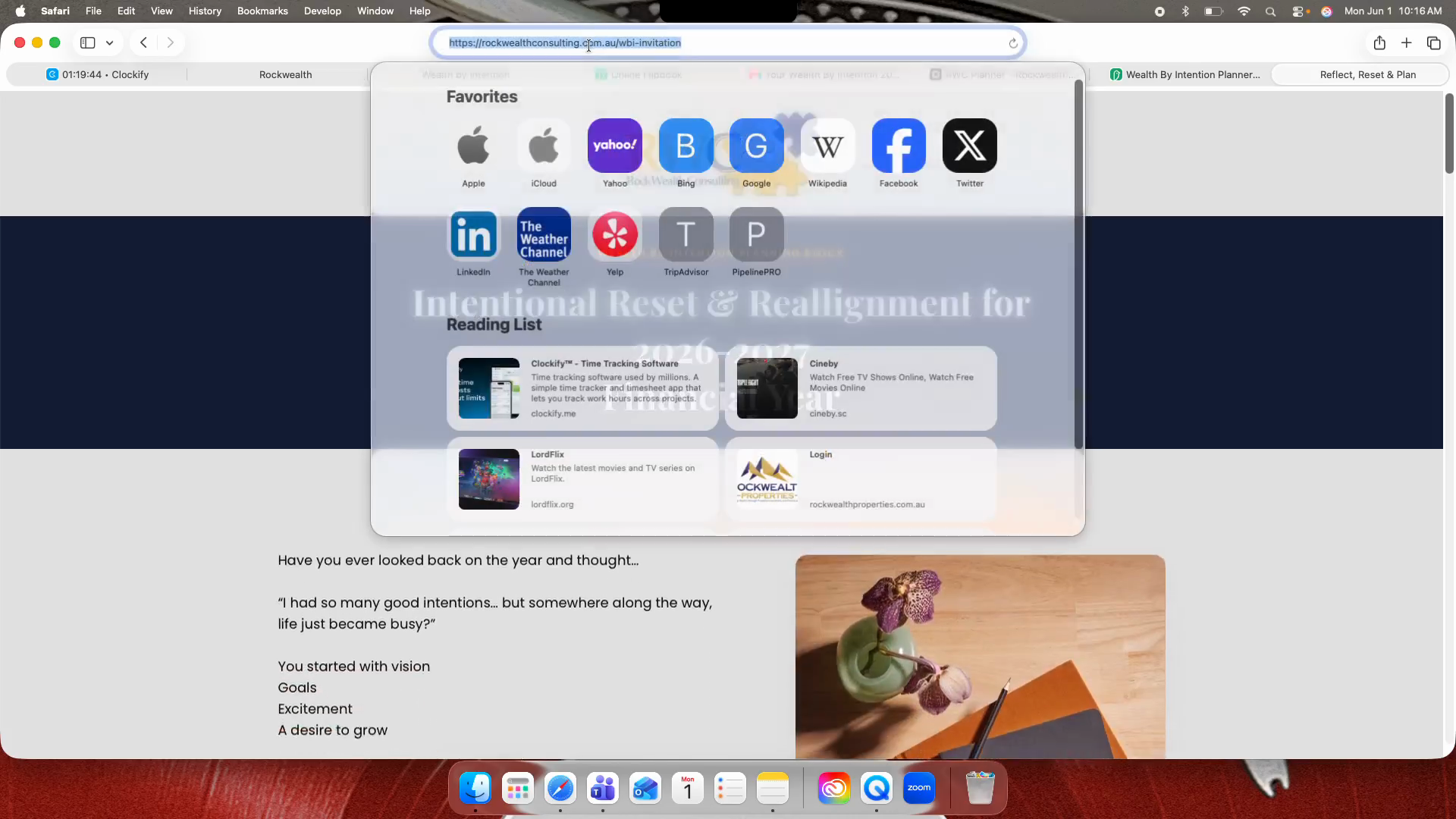Click the Bluetooth status icon
The image size is (1456, 819).
(1185, 11)
